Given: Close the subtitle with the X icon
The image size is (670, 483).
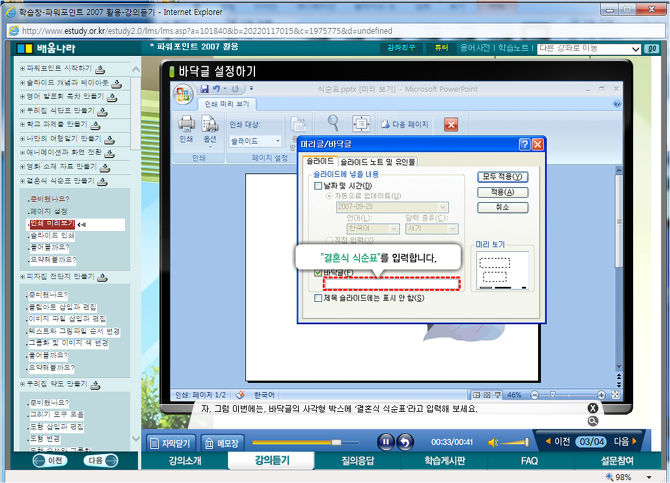Looking at the screenshot, I should click(593, 408).
